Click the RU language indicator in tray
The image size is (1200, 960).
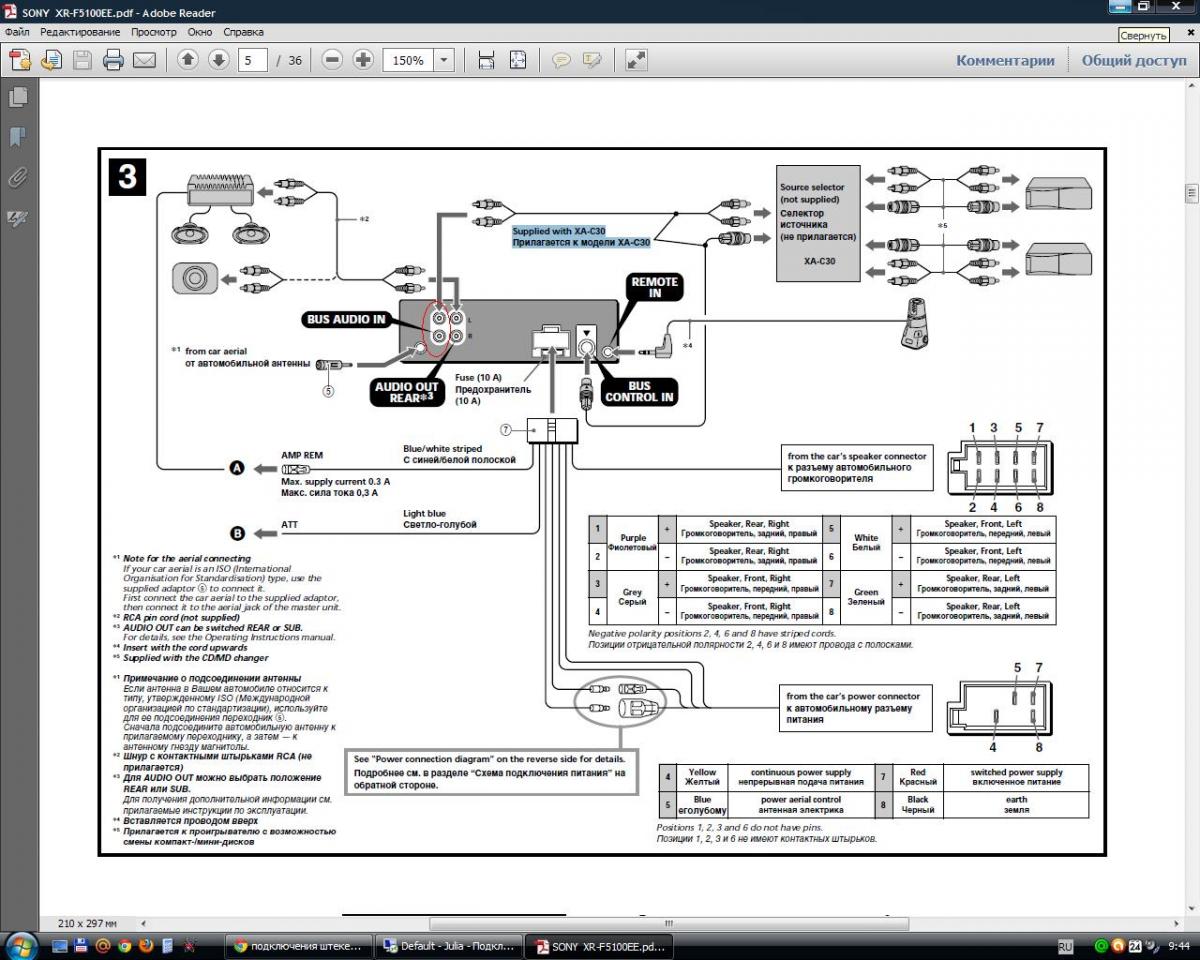tap(1066, 946)
